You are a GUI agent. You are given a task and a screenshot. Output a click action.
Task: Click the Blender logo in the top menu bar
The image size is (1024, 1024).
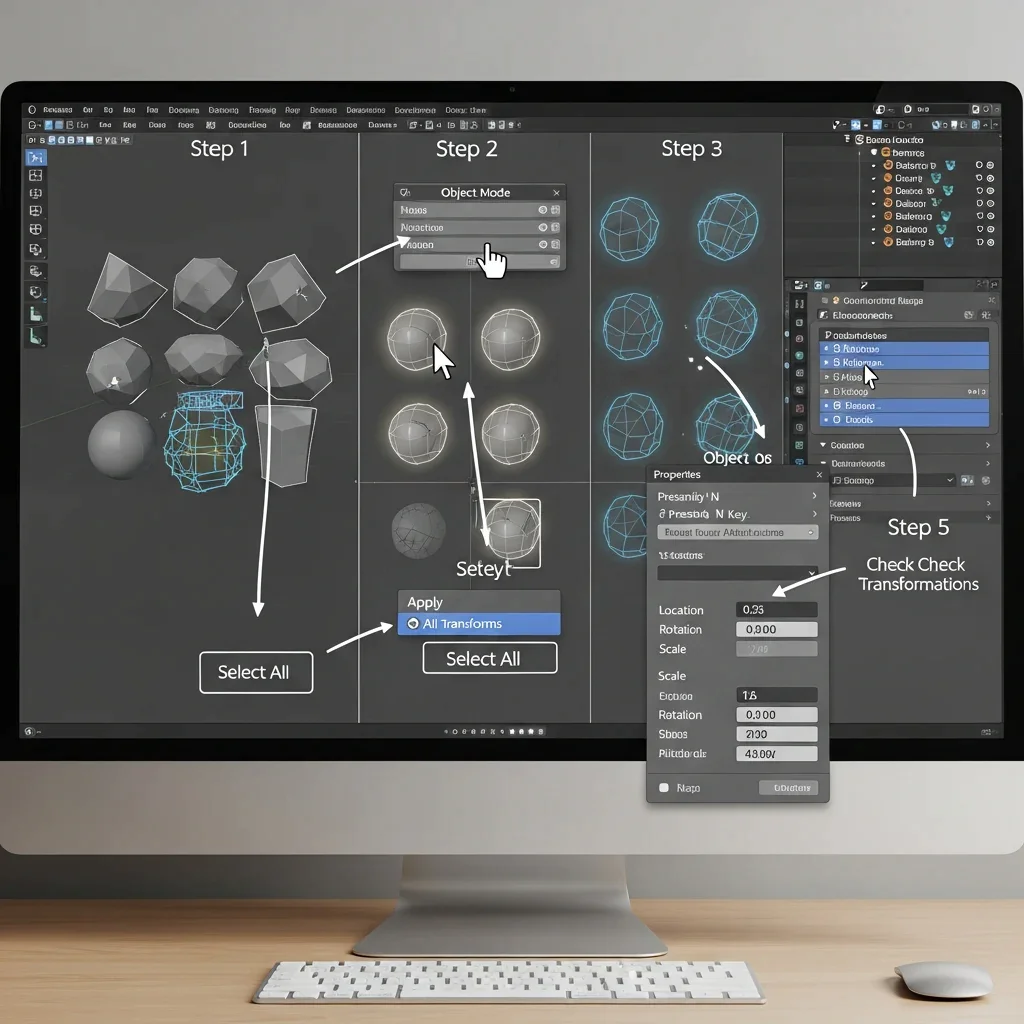(32, 110)
